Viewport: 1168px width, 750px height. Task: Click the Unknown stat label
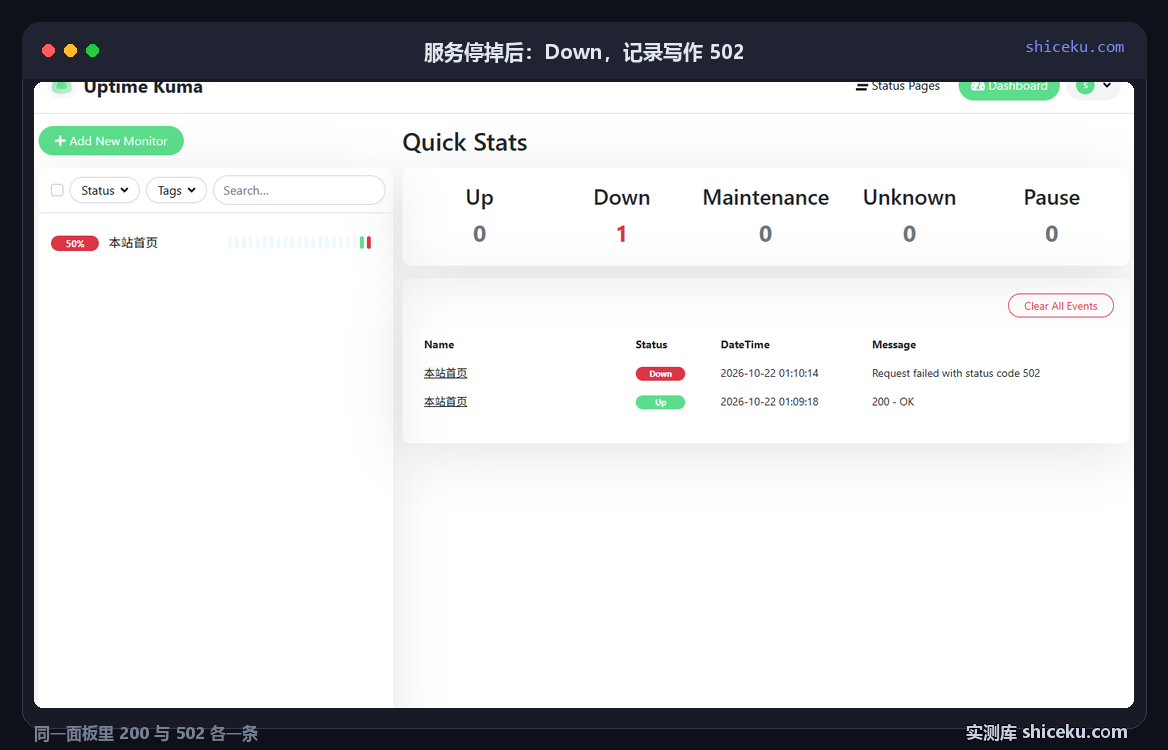(910, 197)
